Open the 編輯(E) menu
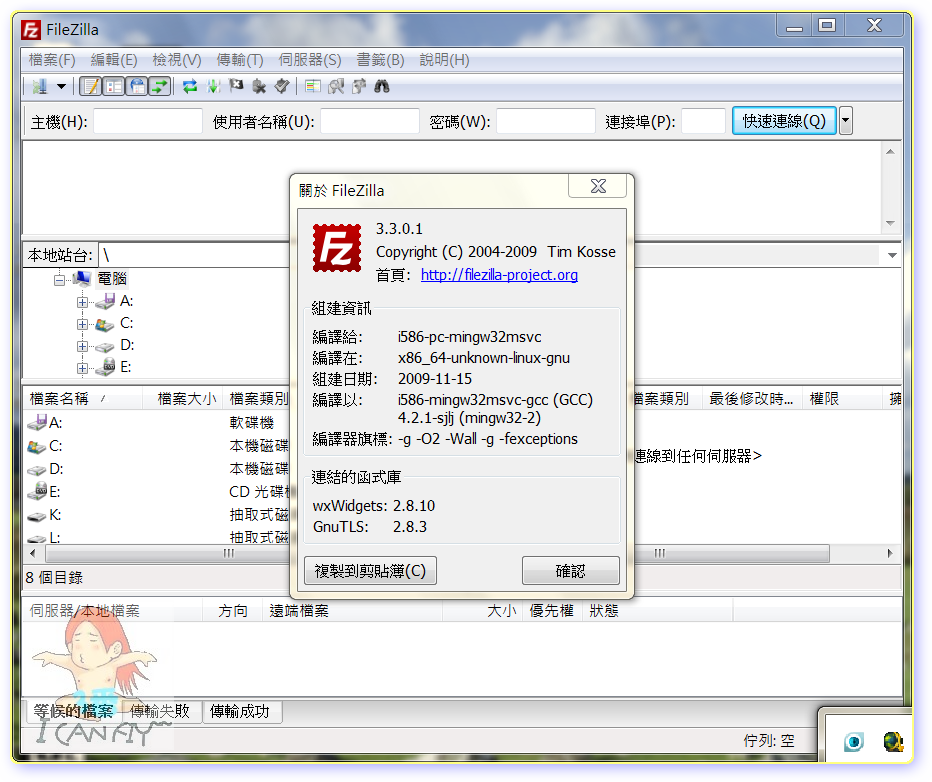932x782 pixels. pyautogui.click(x=114, y=60)
